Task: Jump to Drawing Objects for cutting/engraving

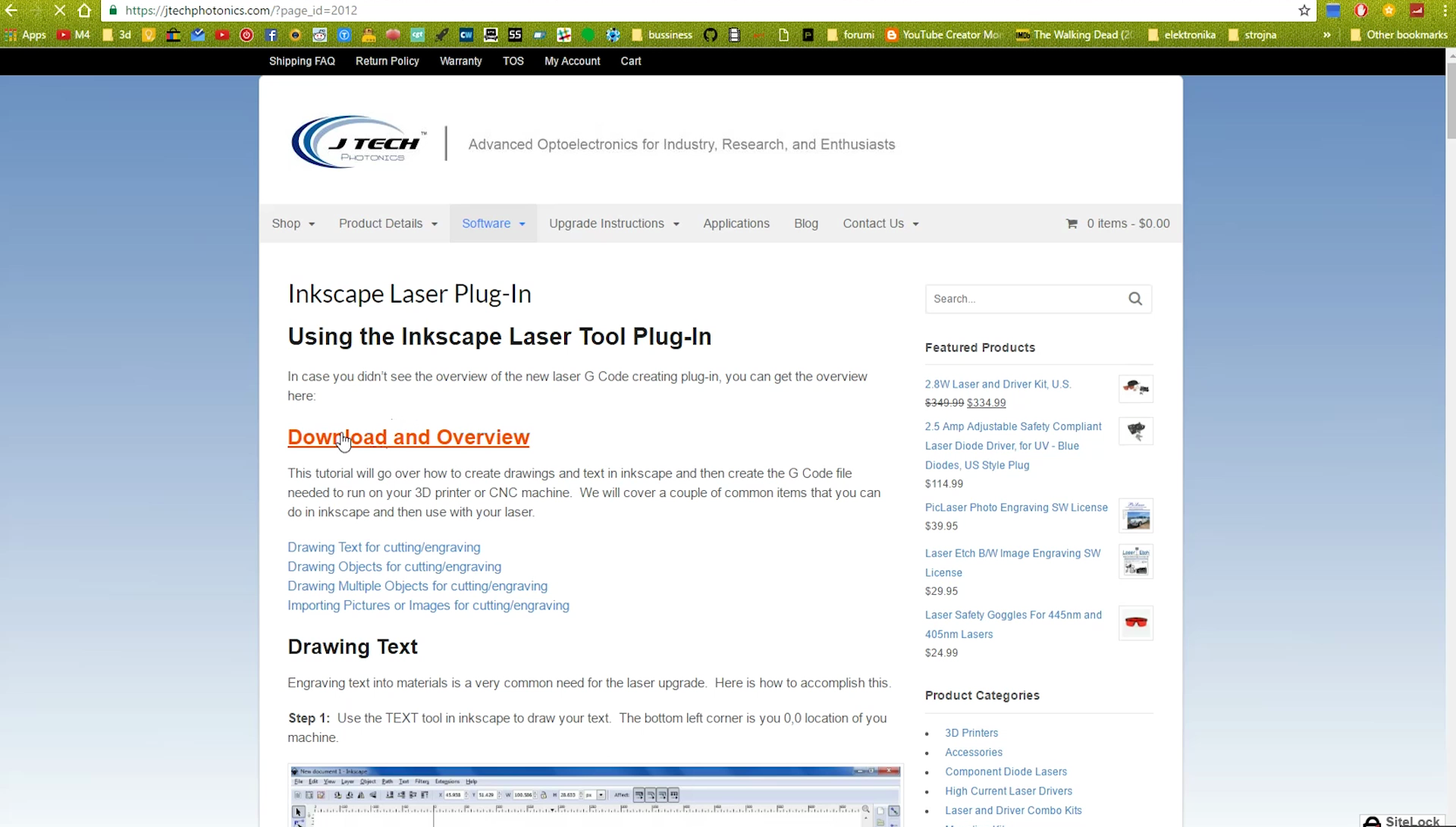Action: (394, 567)
